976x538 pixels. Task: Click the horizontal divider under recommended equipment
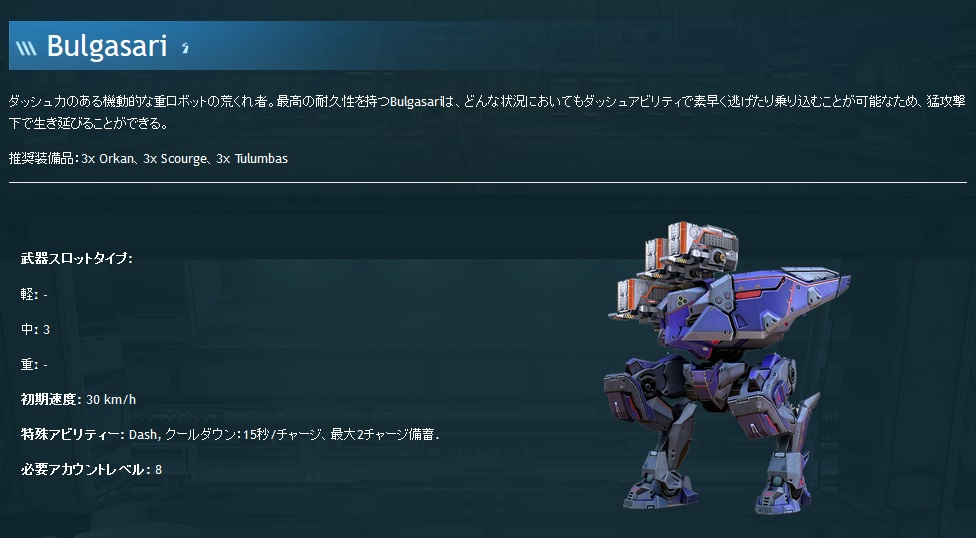click(x=488, y=182)
